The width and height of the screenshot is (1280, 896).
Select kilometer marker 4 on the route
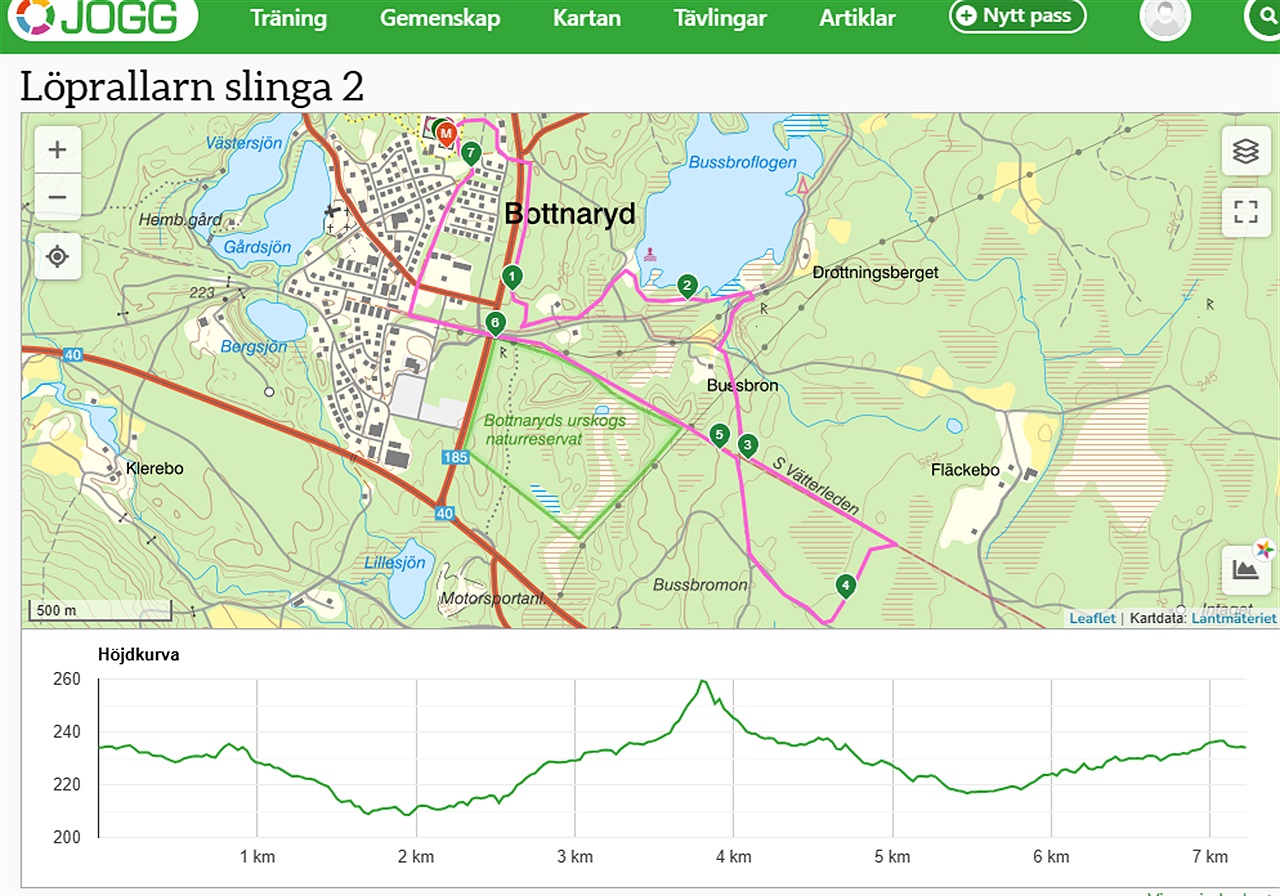(x=846, y=586)
